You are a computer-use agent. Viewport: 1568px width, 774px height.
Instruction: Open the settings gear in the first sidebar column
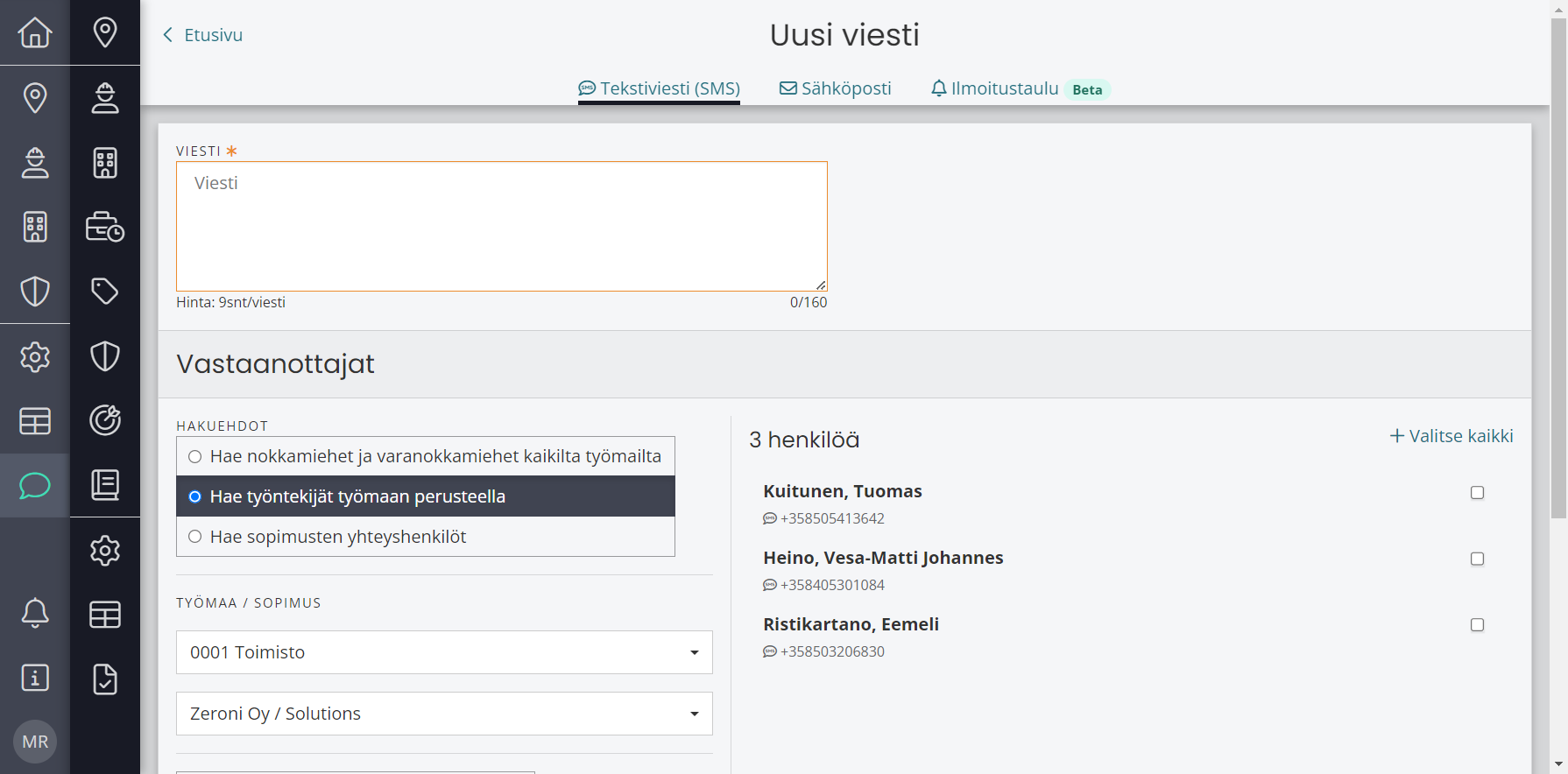pyautogui.click(x=35, y=356)
